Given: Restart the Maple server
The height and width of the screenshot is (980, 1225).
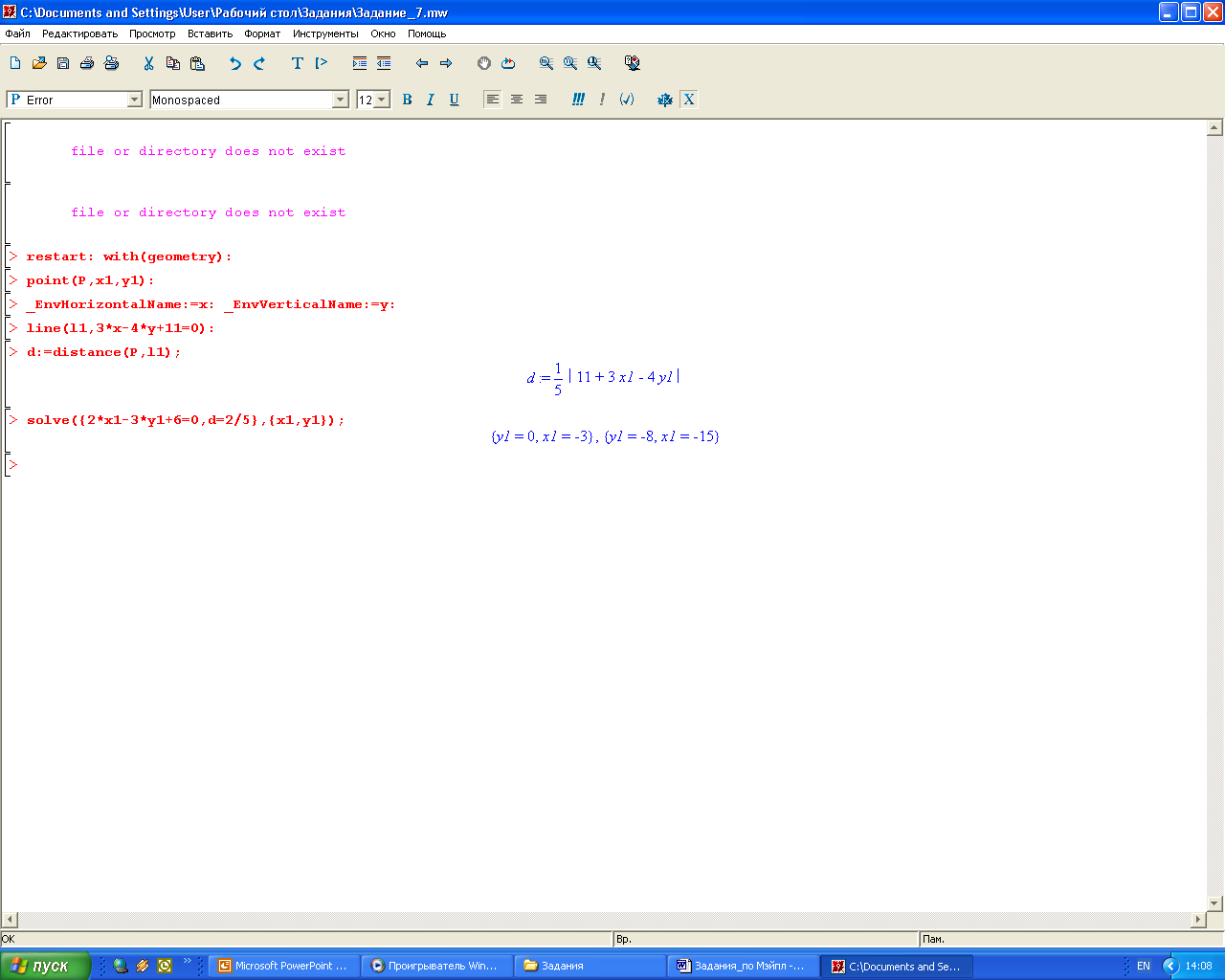Looking at the screenshot, I should [508, 63].
